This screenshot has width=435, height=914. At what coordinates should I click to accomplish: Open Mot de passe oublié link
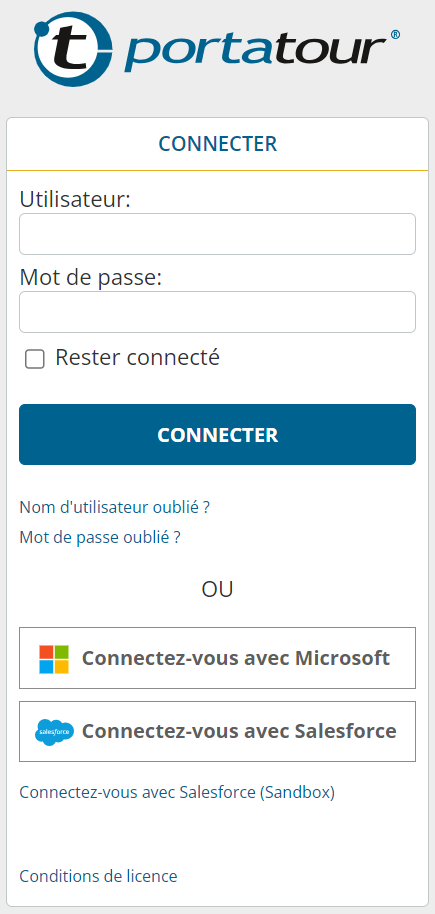point(100,537)
